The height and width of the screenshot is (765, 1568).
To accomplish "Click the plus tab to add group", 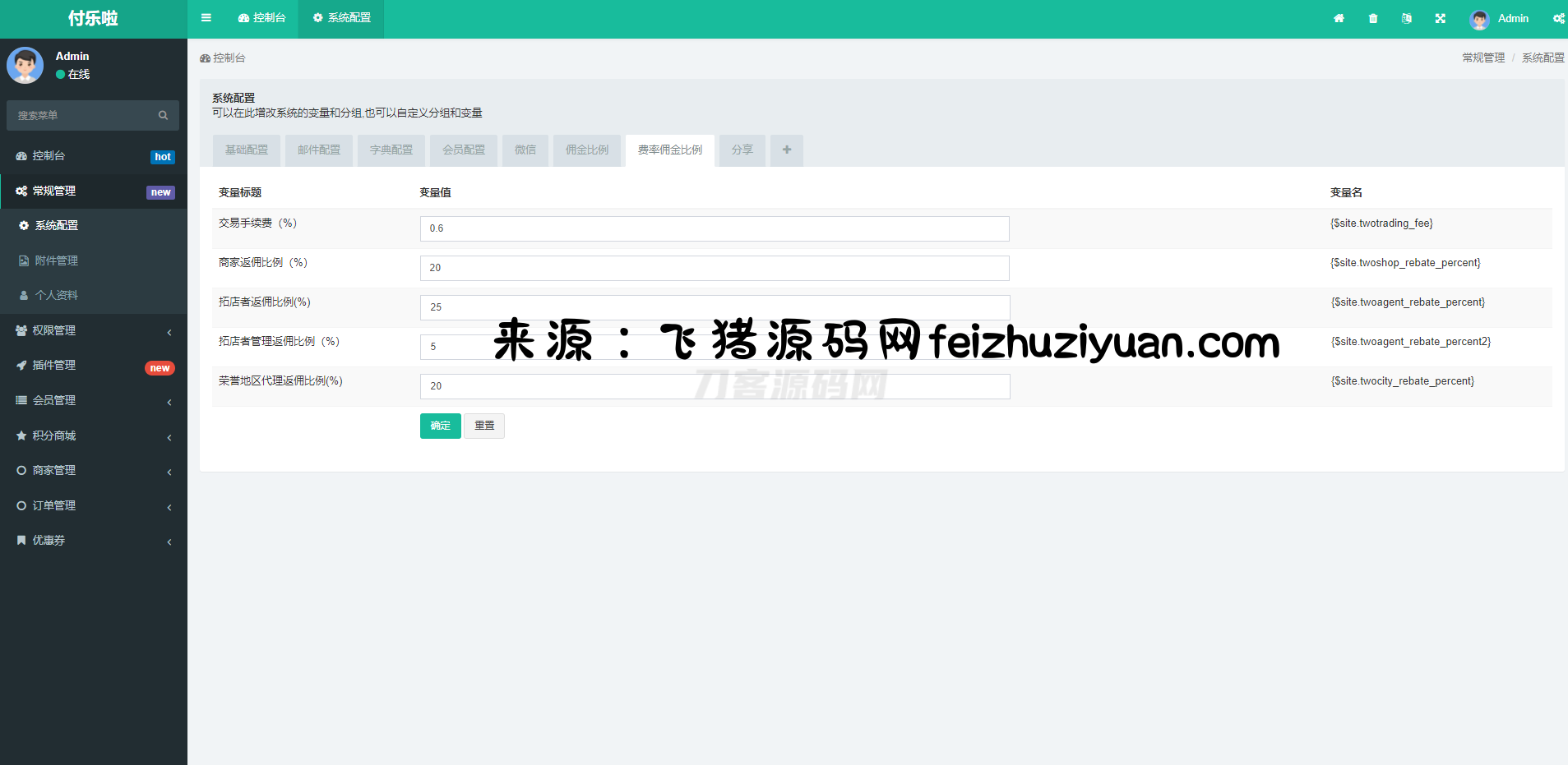I will (x=787, y=150).
